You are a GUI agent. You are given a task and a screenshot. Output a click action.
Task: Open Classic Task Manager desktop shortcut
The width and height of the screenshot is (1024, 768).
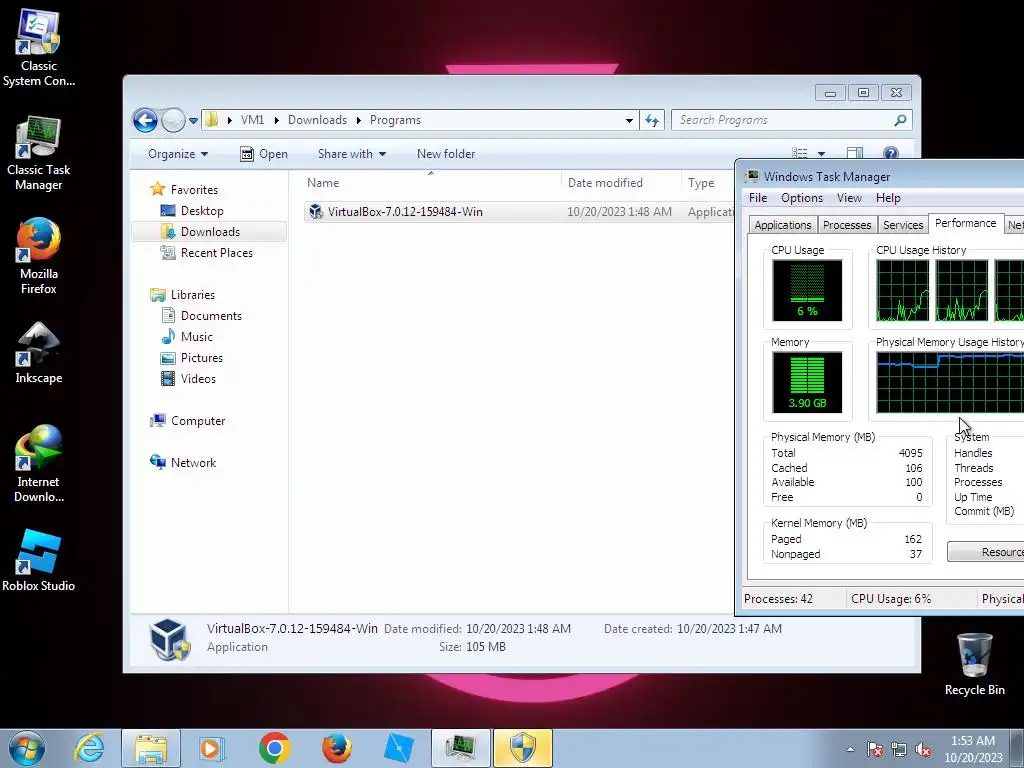tap(39, 153)
